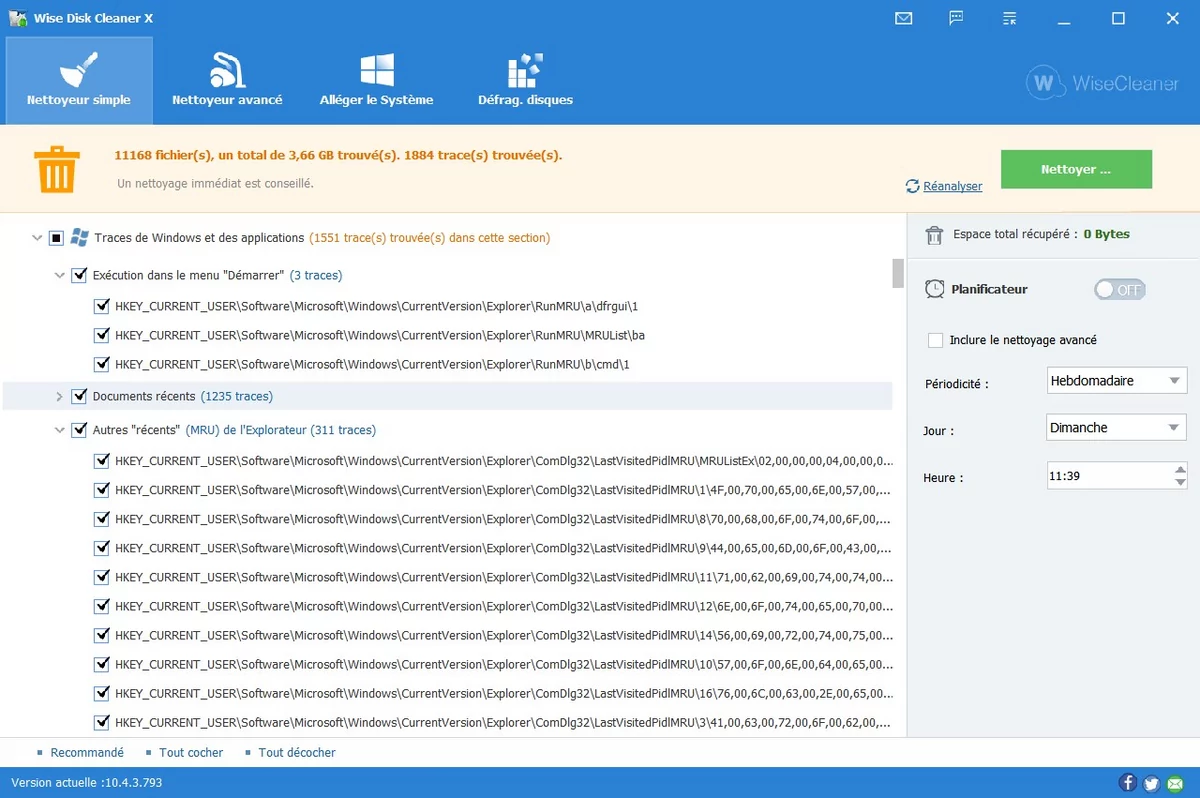Screen dimensions: 1200x798
Task: Switch to Nettoyeur simple tab
Action: pos(79,80)
